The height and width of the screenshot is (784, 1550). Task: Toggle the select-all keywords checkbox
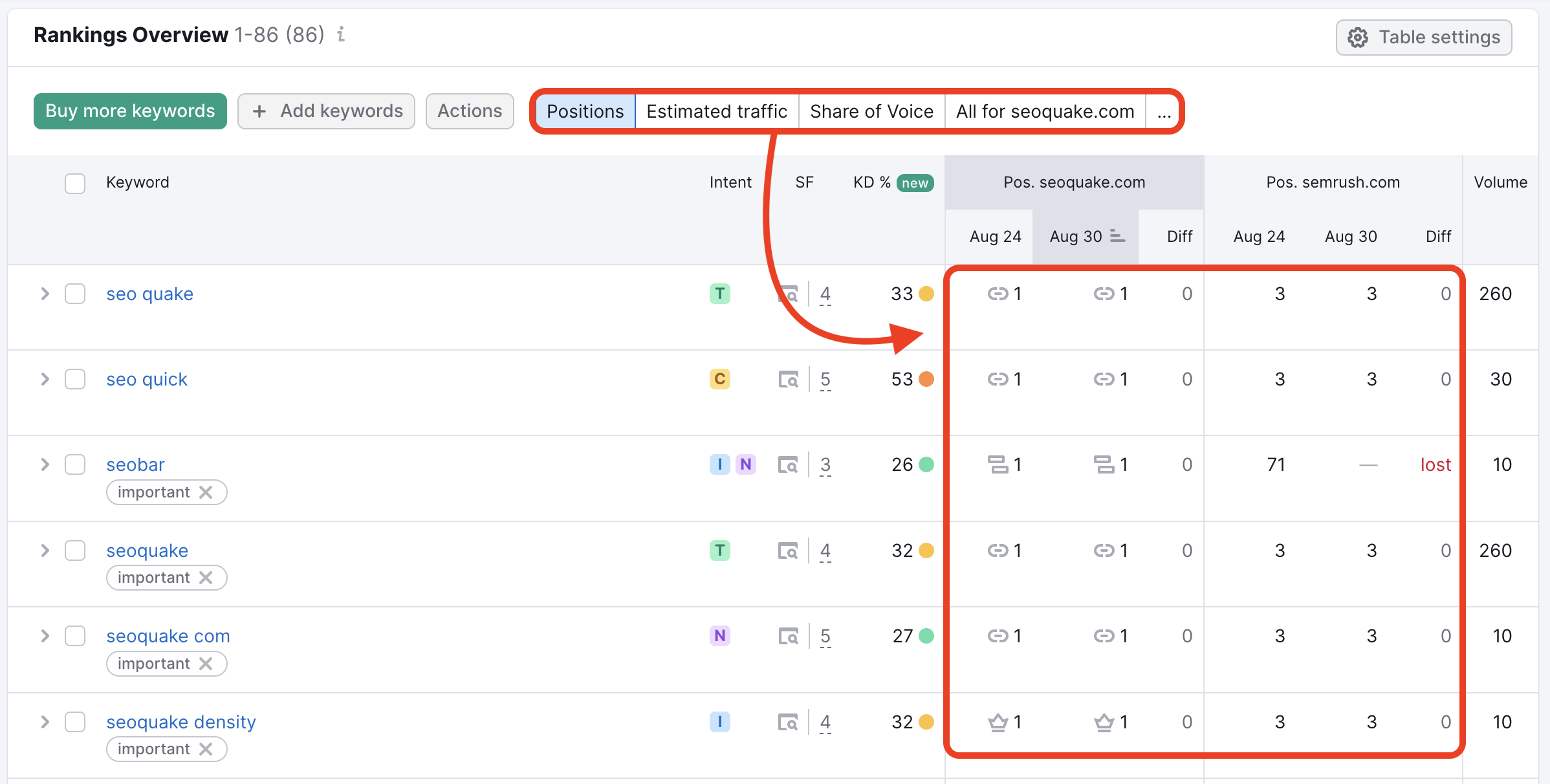tap(75, 183)
